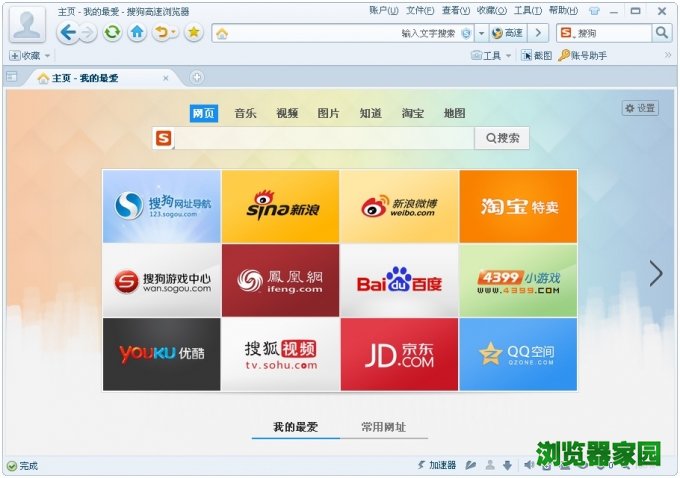The image size is (680, 478).
Task: Open a new tab with the plus button
Action: (x=196, y=77)
